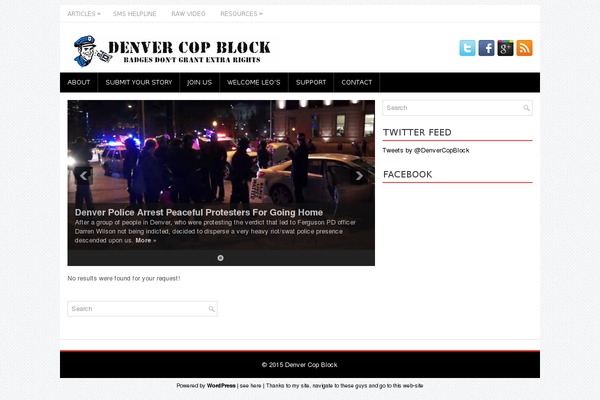Open the Twitter social icon

[x=467, y=48]
